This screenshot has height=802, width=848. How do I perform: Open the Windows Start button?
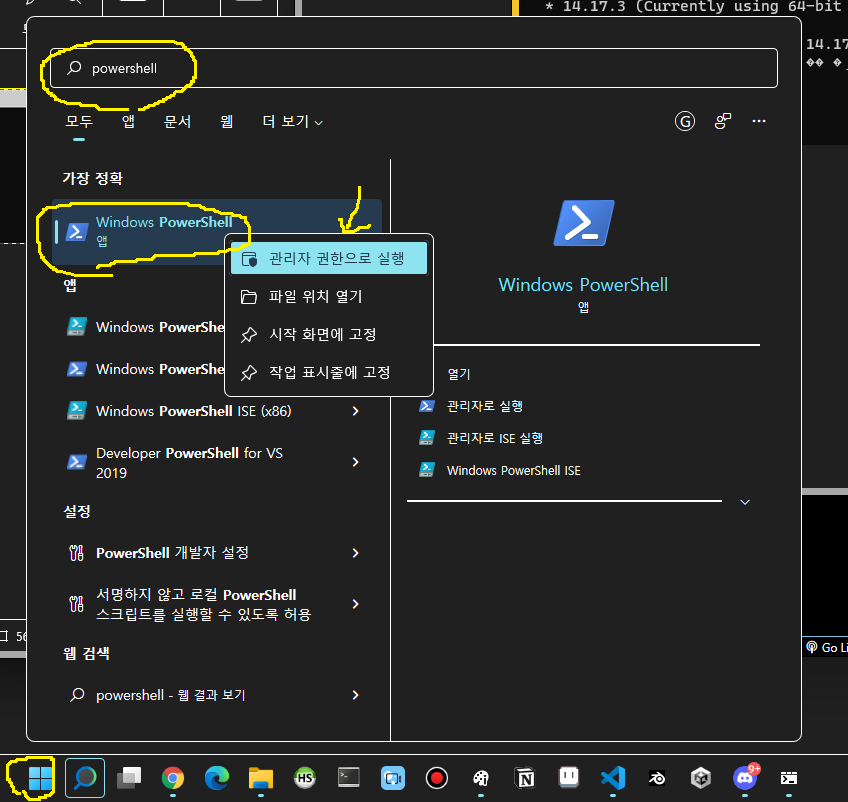(x=40, y=778)
